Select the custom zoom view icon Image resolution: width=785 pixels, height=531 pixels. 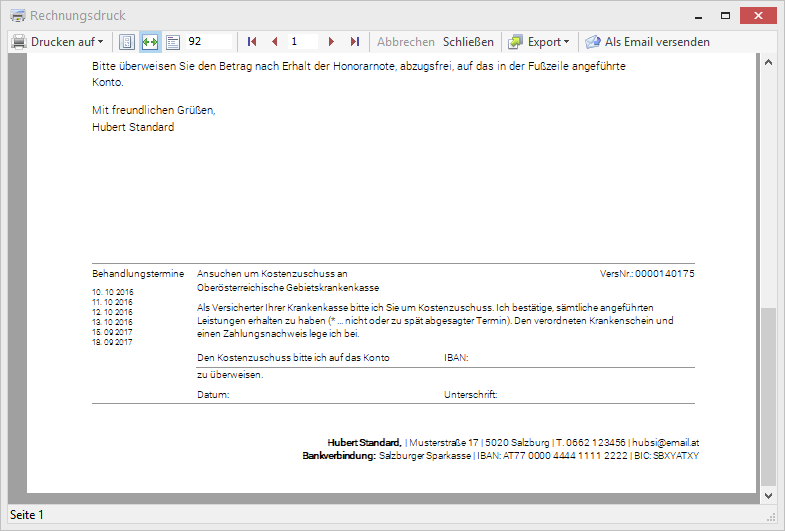pyautogui.click(x=172, y=42)
